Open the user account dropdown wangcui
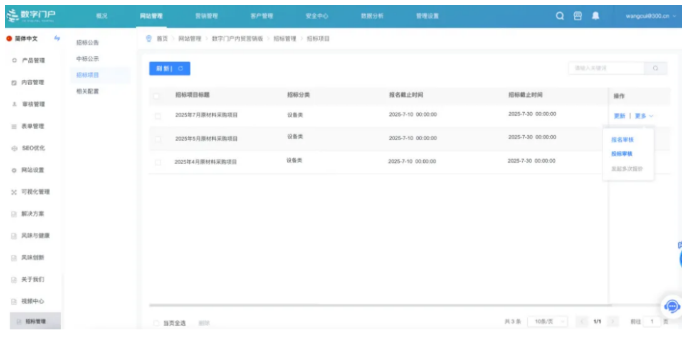685x364 pixels. pos(650,16)
